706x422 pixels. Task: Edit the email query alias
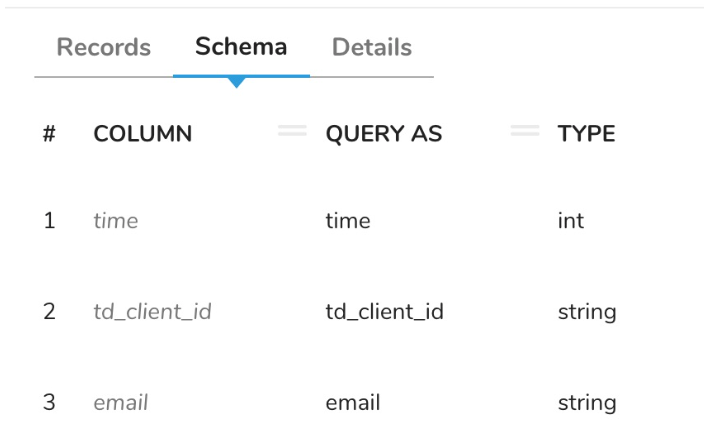[352, 403]
